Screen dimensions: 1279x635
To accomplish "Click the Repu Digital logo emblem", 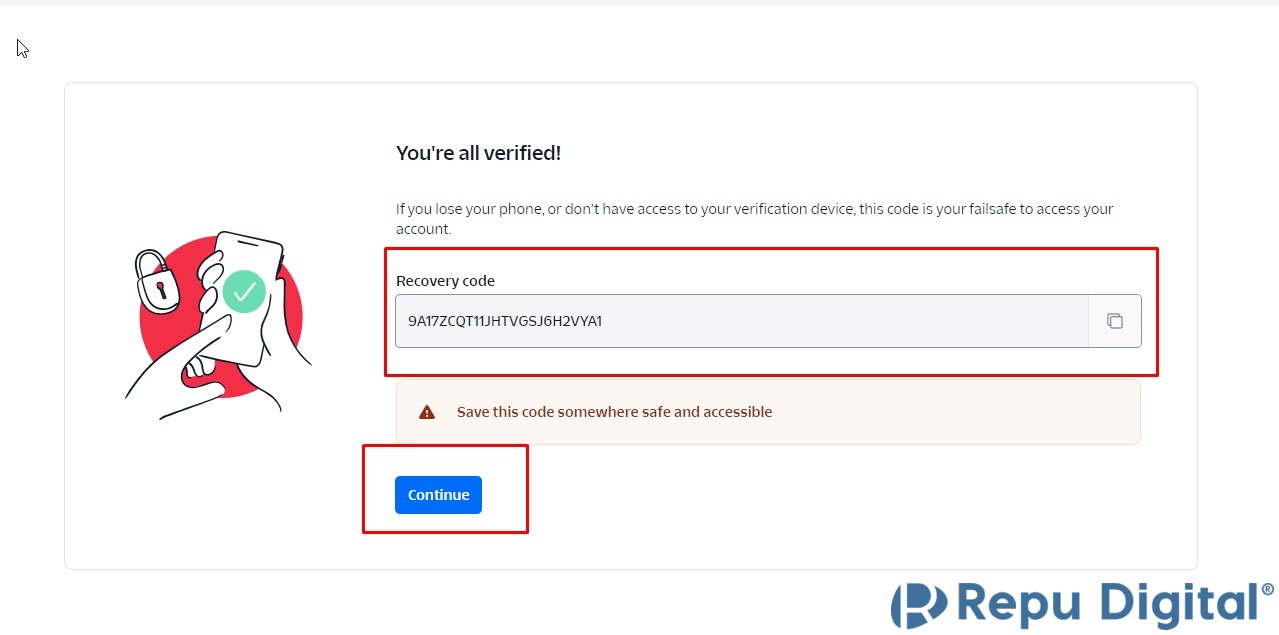I will 918,605.
